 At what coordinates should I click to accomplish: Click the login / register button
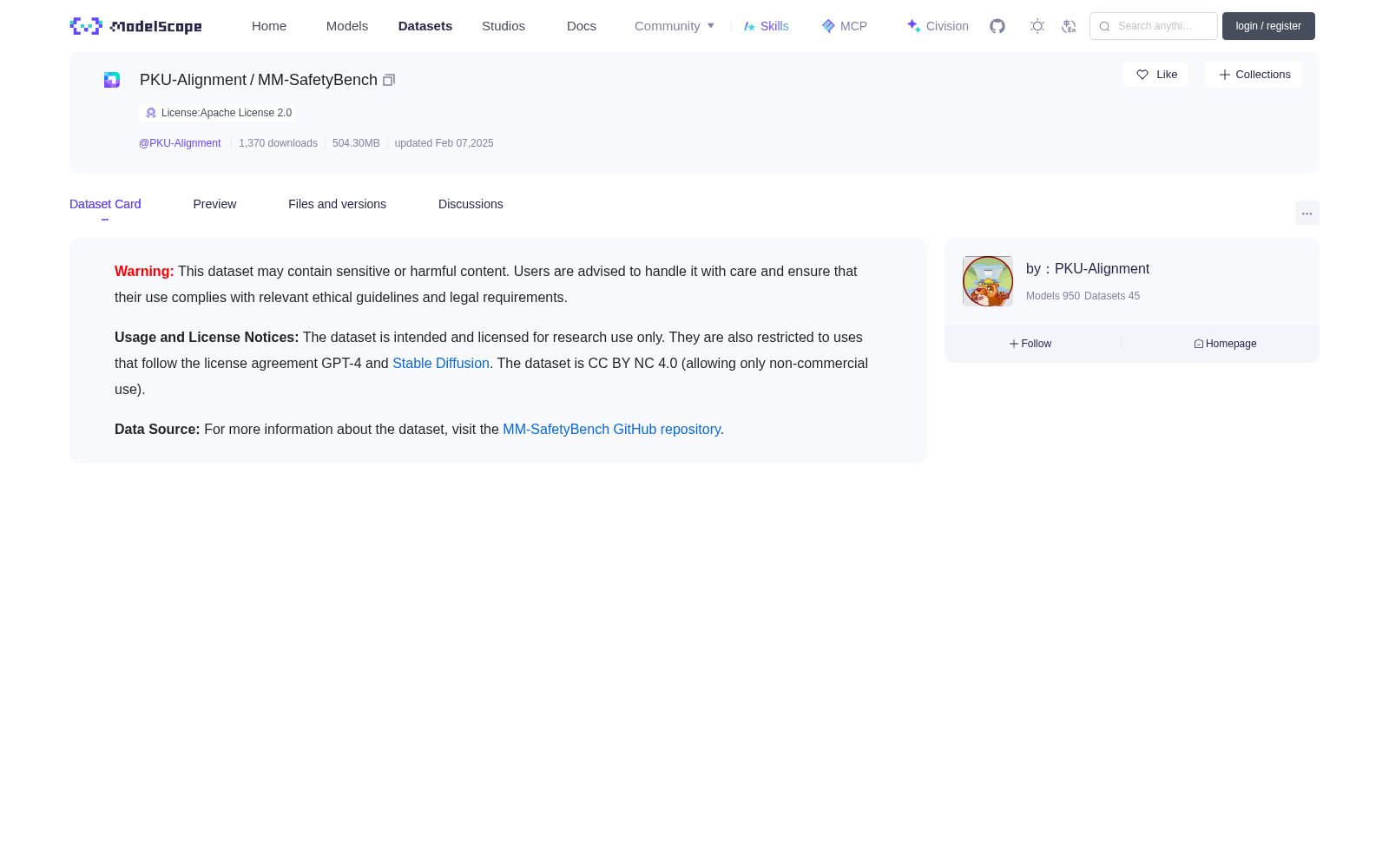1268,26
